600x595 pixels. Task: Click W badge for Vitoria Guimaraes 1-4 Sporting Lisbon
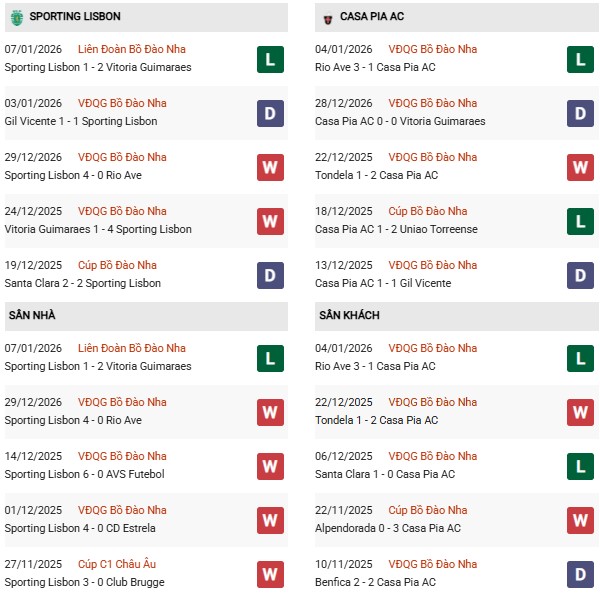coord(269,221)
